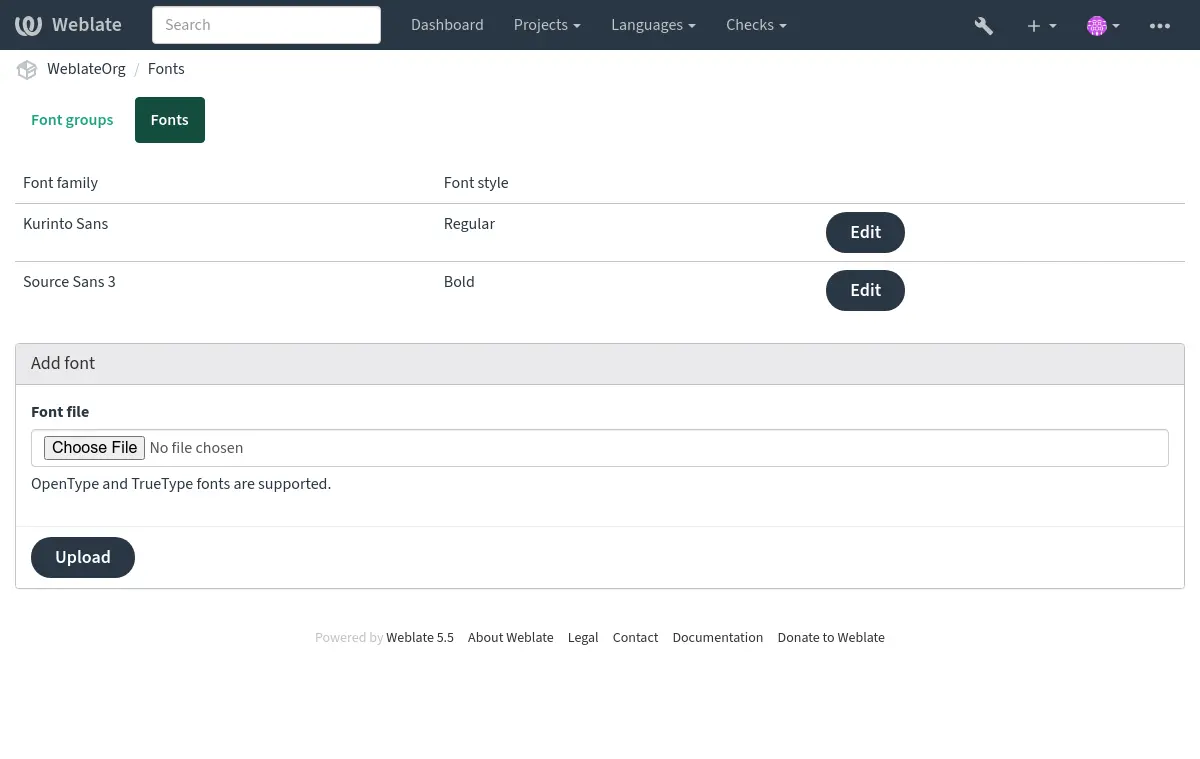The image size is (1200, 759).
Task: Open WeblateOrg breadcrumb link
Action: (86, 69)
